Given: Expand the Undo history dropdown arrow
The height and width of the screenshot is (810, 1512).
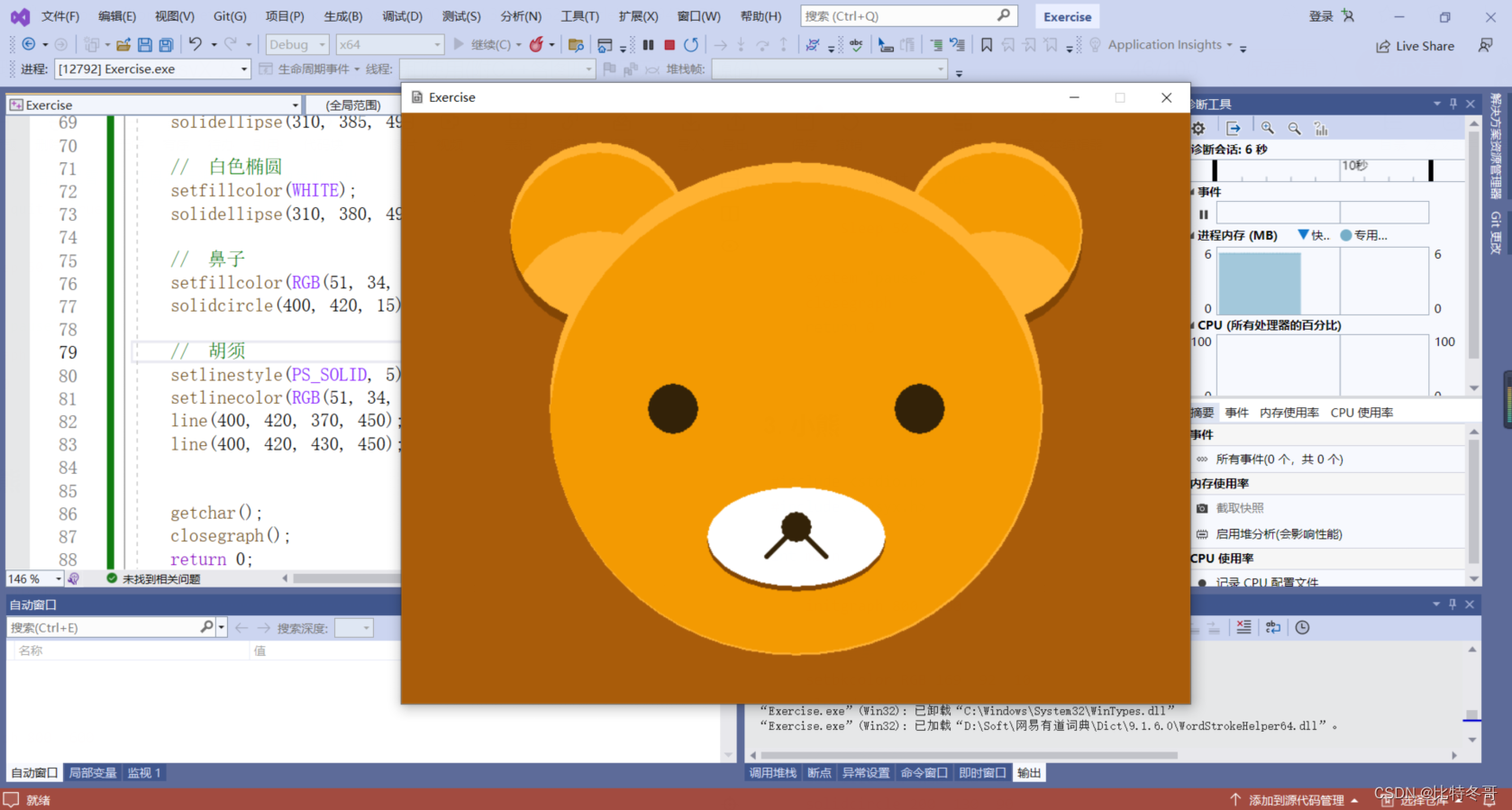Looking at the screenshot, I should [x=214, y=44].
